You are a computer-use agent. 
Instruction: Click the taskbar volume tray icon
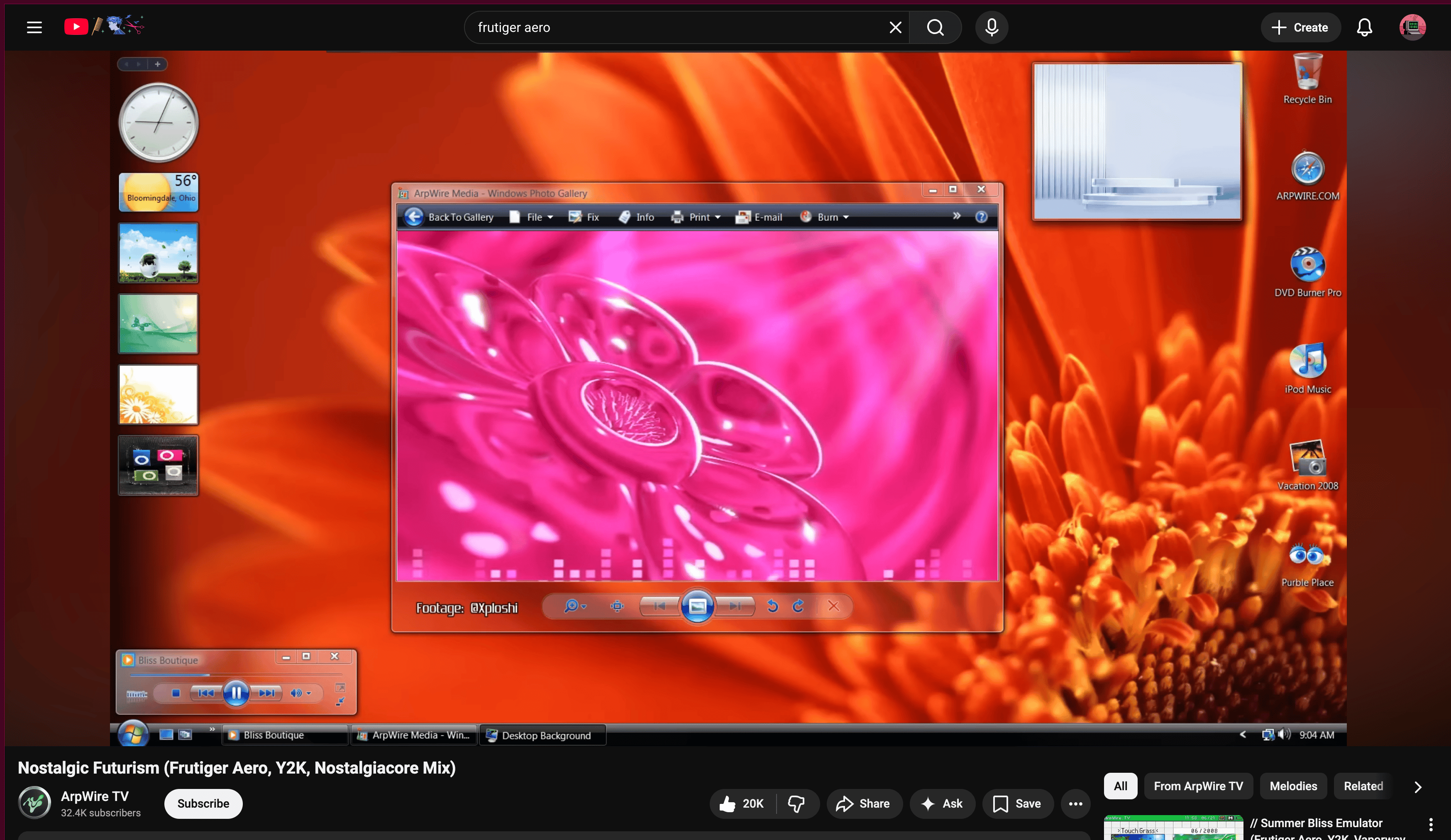tap(1284, 735)
